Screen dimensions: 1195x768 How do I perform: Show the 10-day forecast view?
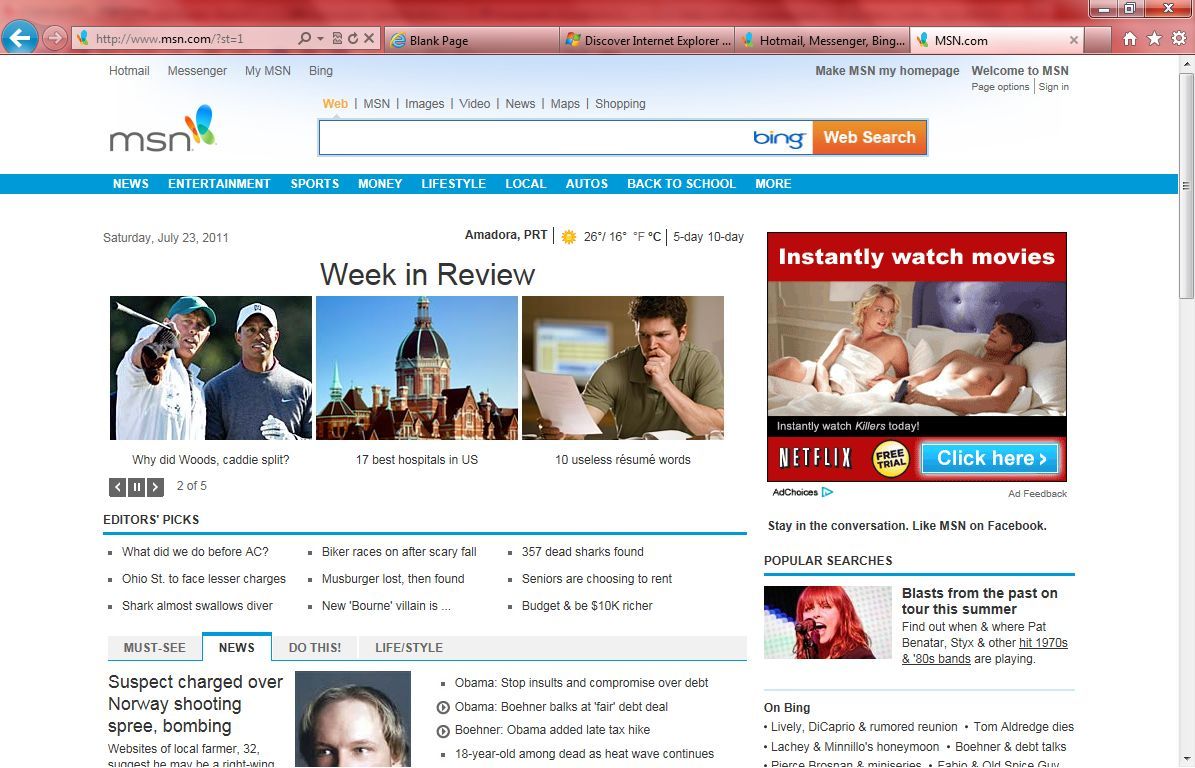pyautogui.click(x=729, y=236)
